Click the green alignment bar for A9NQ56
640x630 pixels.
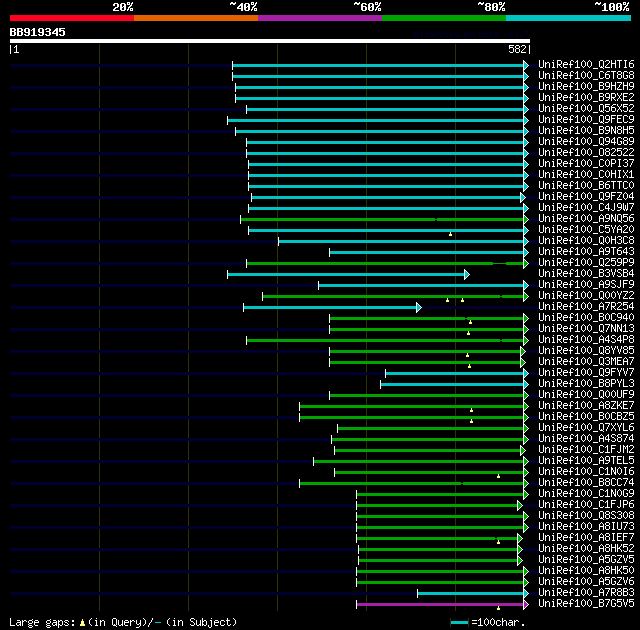382,220
